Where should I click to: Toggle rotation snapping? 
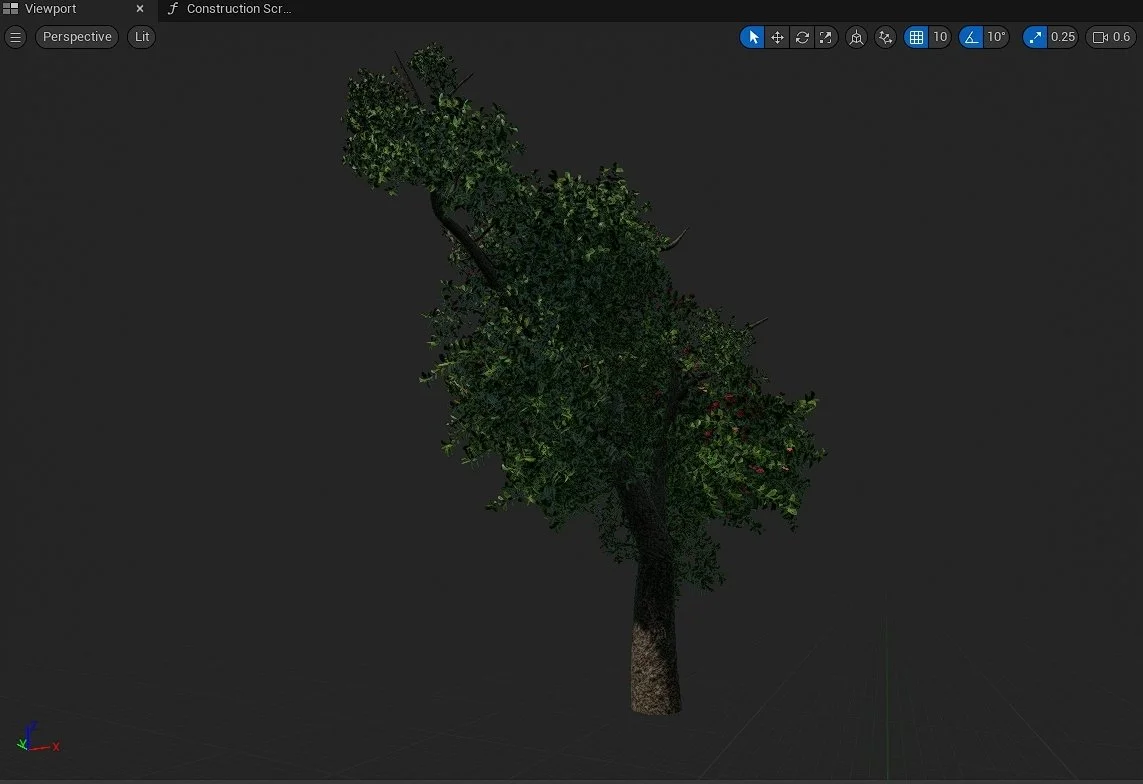pos(970,37)
